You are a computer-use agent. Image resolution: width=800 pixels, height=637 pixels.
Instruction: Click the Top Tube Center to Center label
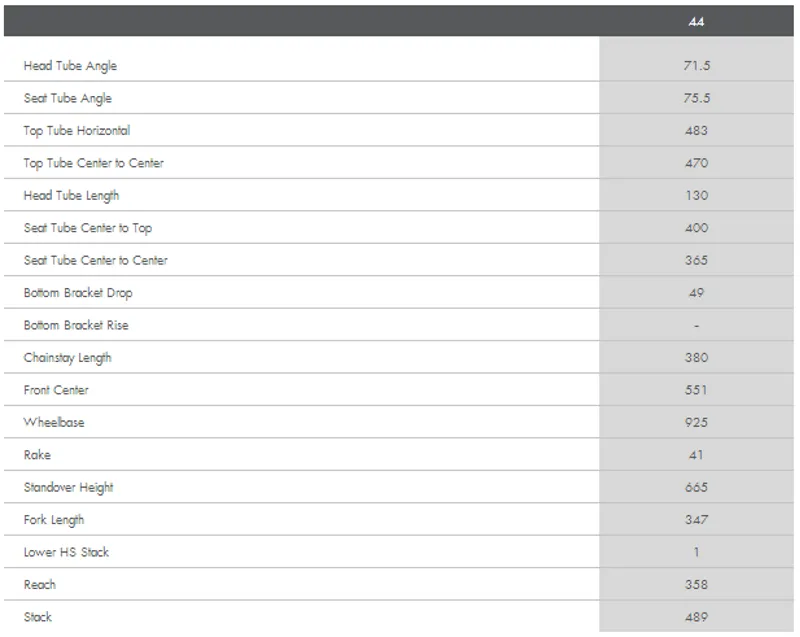(x=94, y=163)
